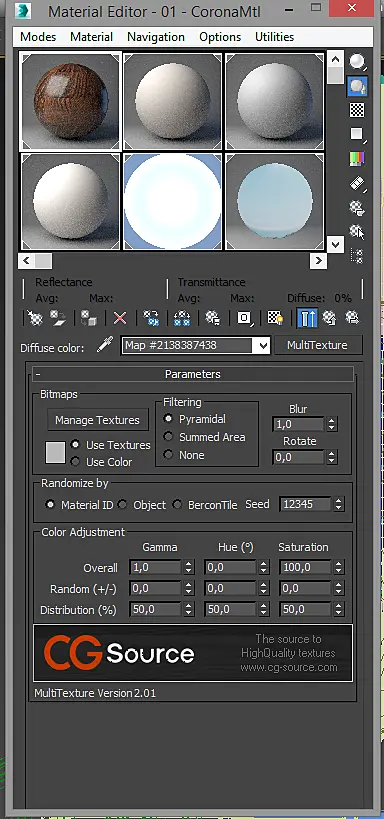This screenshot has width=384, height=819.
Task: Open the Navigation menu
Action: (156, 37)
